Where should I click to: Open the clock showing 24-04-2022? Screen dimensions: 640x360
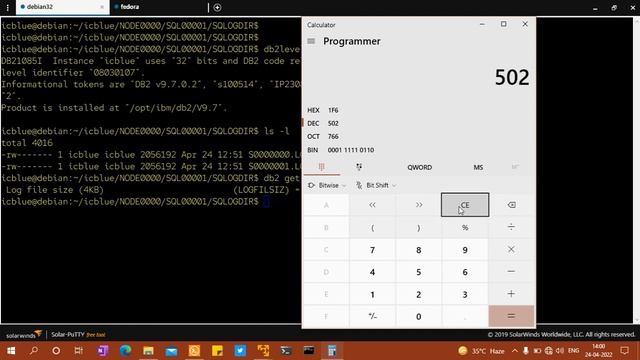598,351
